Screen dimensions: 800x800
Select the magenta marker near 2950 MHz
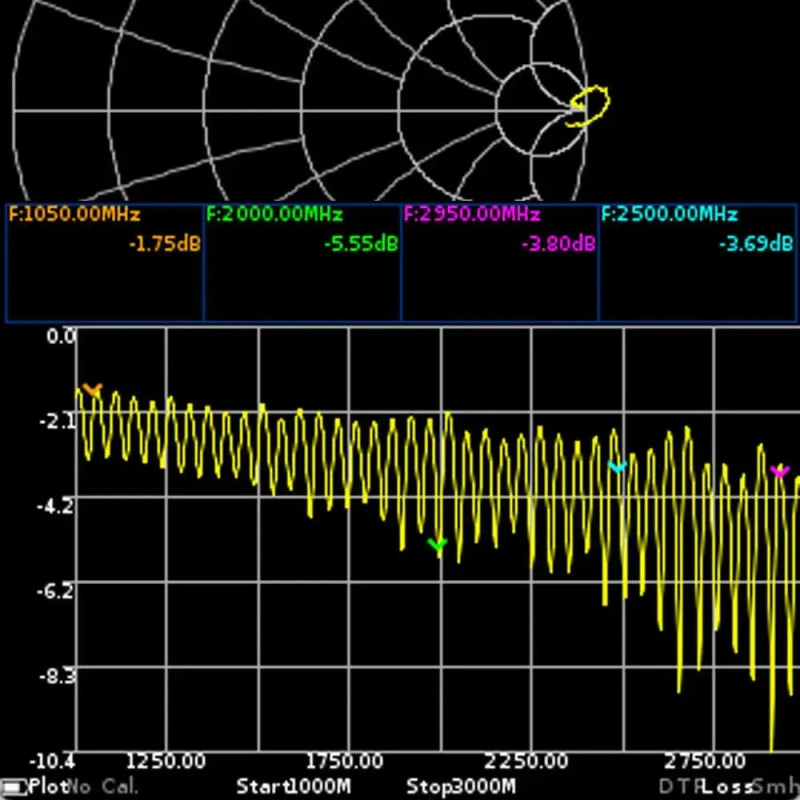coord(780,470)
